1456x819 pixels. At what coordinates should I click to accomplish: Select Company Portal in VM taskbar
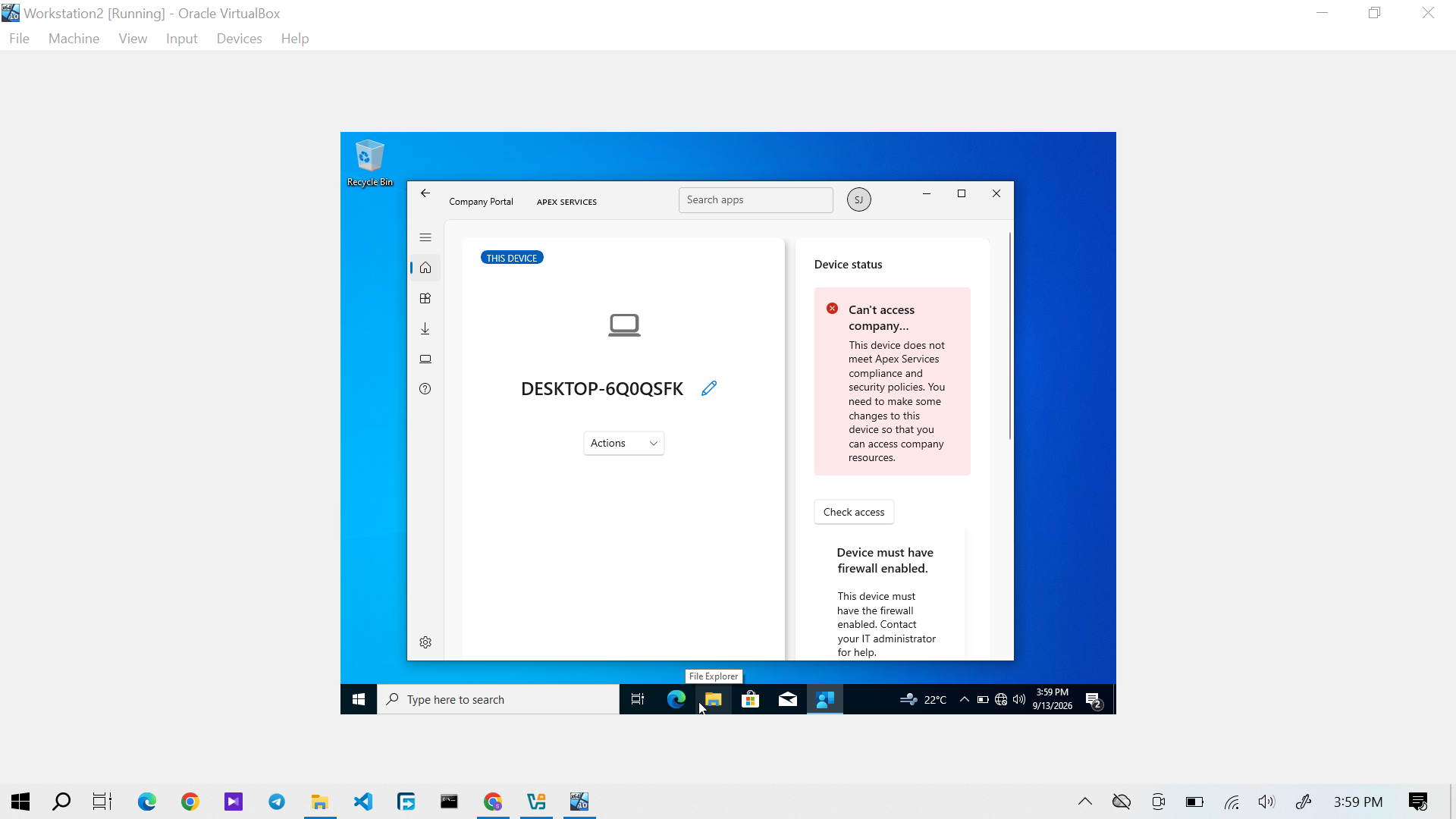825,699
